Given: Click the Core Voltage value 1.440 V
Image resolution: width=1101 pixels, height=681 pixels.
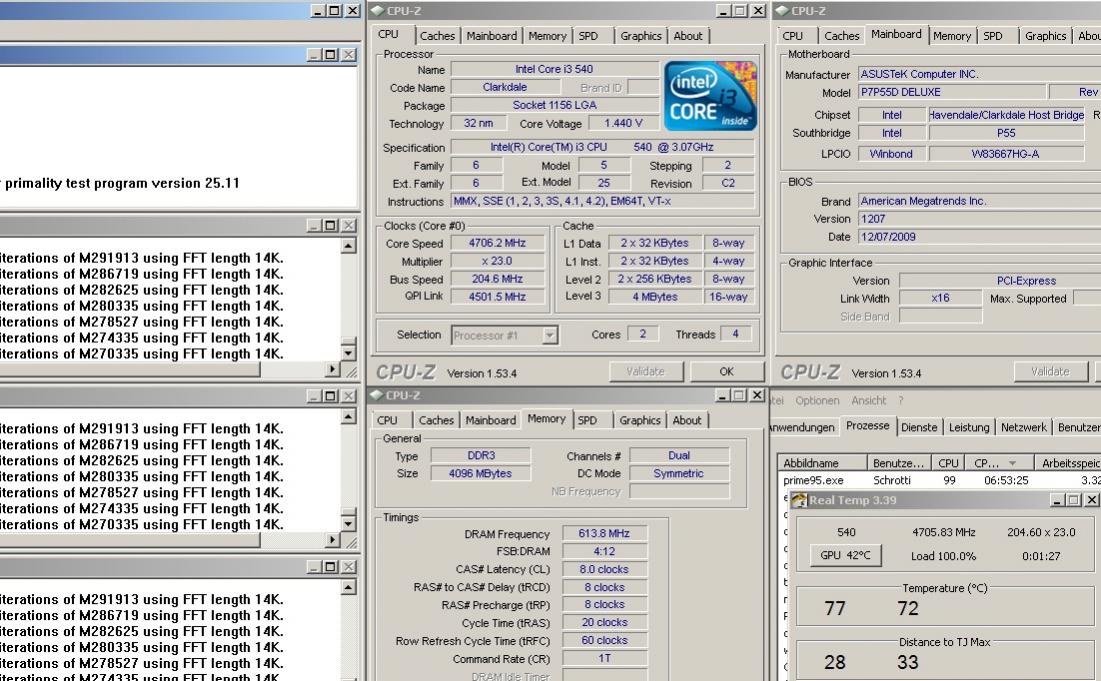Looking at the screenshot, I should pyautogui.click(x=623, y=124).
